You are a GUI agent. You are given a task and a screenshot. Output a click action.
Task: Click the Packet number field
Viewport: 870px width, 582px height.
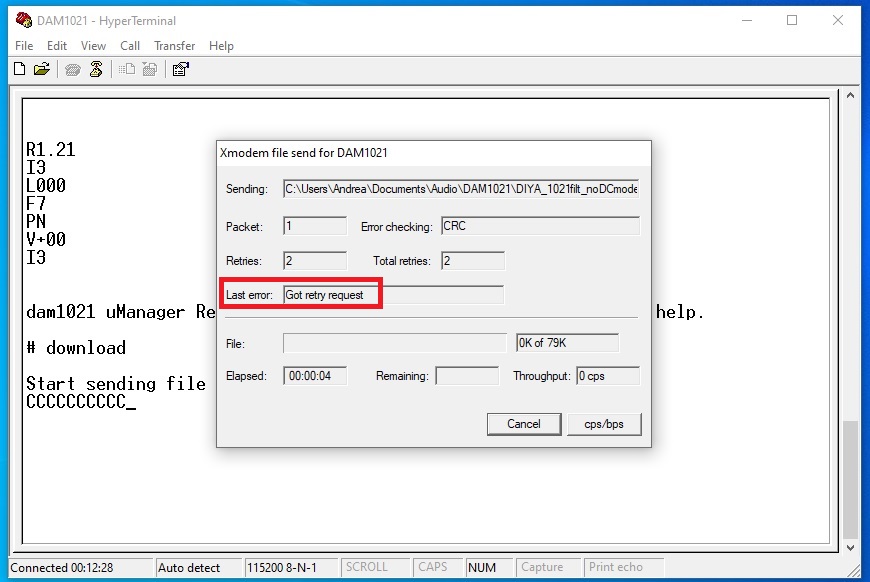pos(315,226)
